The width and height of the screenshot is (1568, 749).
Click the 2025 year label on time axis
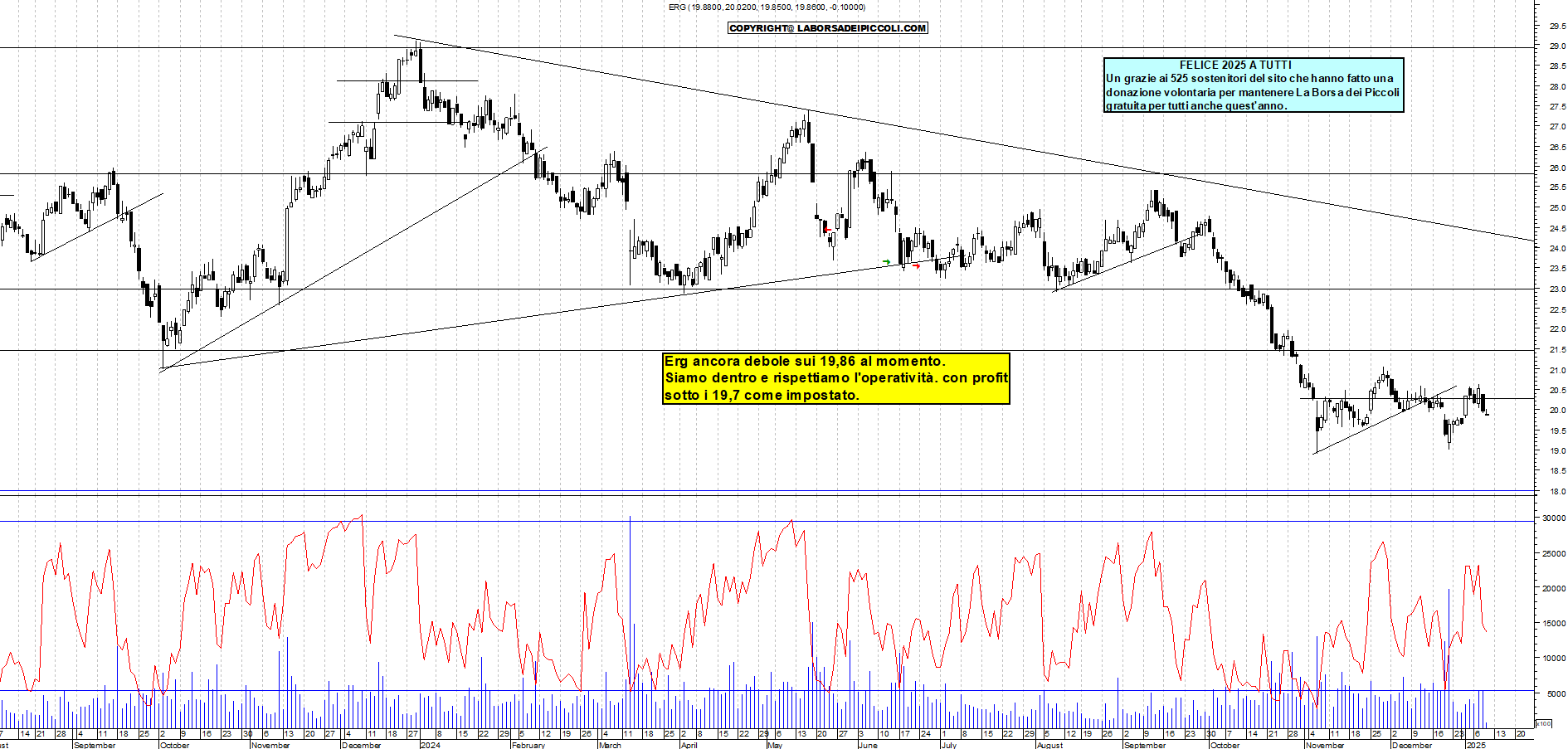(x=1476, y=745)
